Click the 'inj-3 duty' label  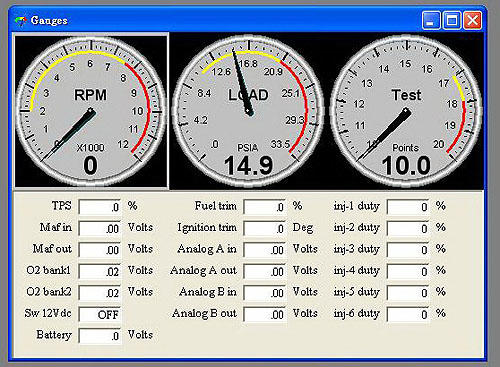(x=357, y=249)
